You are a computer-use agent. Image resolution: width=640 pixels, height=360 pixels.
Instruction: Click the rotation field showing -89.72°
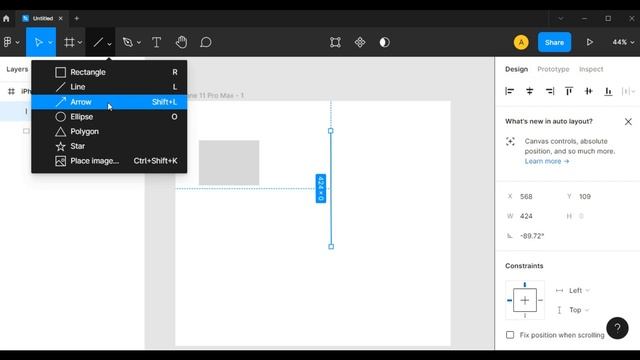pyautogui.click(x=532, y=236)
